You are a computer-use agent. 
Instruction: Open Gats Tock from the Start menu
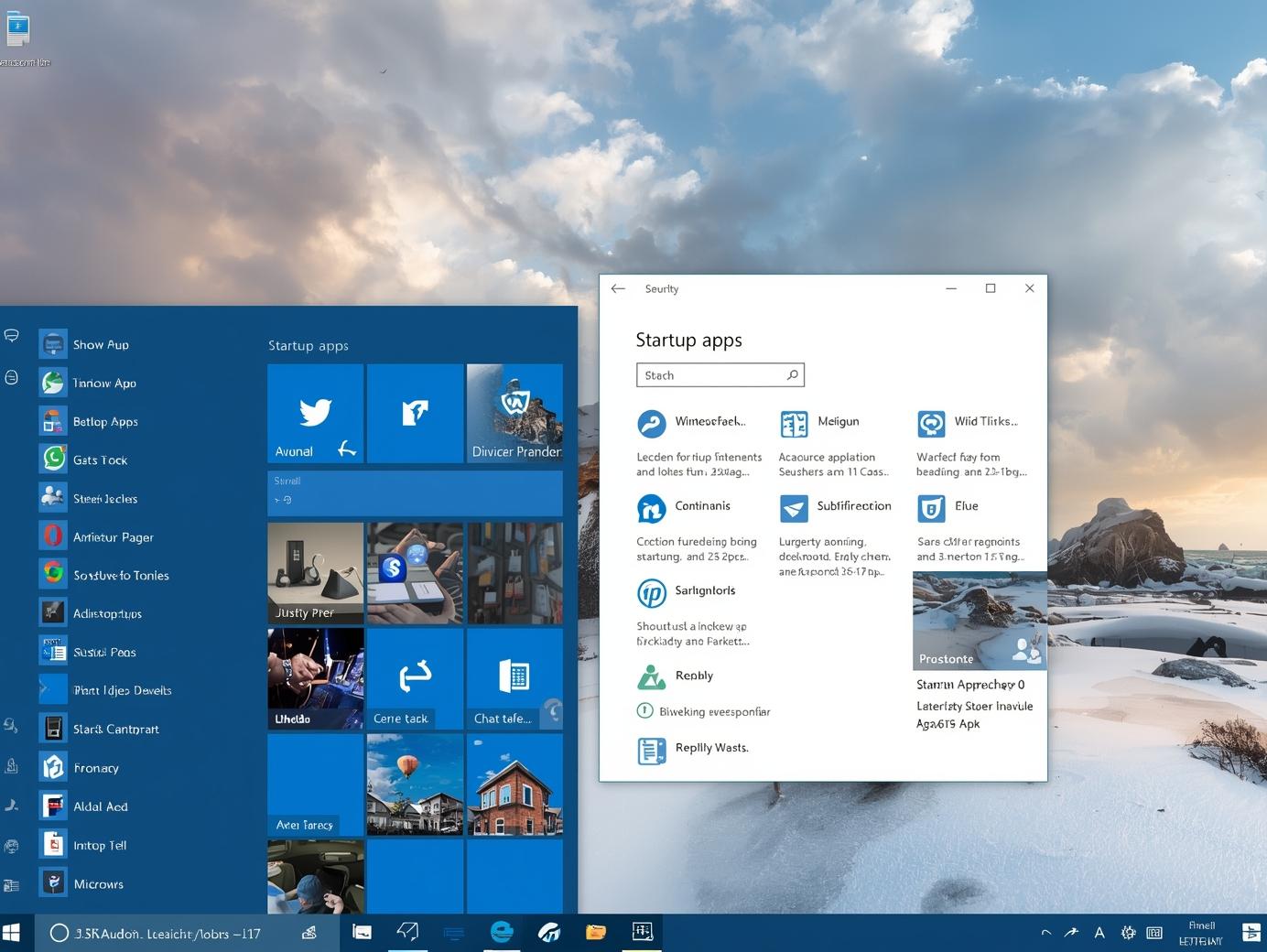click(x=100, y=460)
